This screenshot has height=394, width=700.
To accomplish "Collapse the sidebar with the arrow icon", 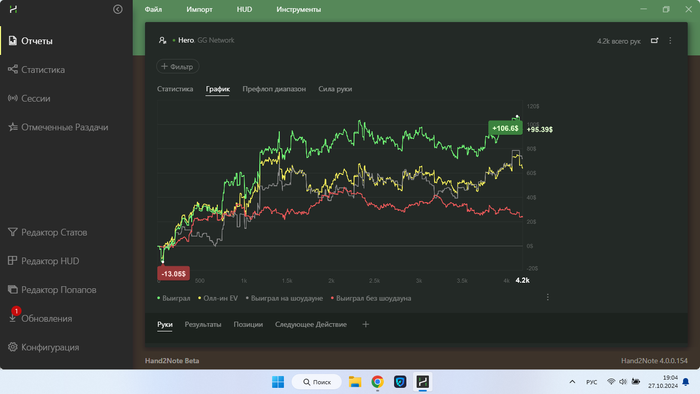I will (x=117, y=9).
